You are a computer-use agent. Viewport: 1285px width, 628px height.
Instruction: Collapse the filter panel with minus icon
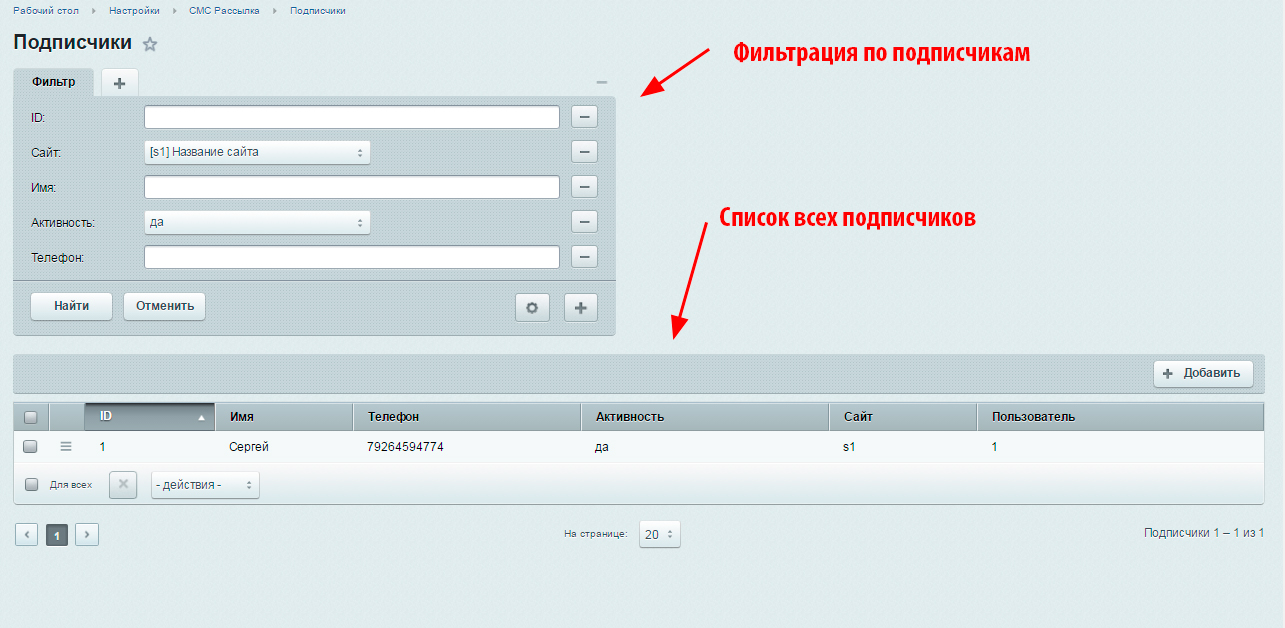pyautogui.click(x=601, y=82)
